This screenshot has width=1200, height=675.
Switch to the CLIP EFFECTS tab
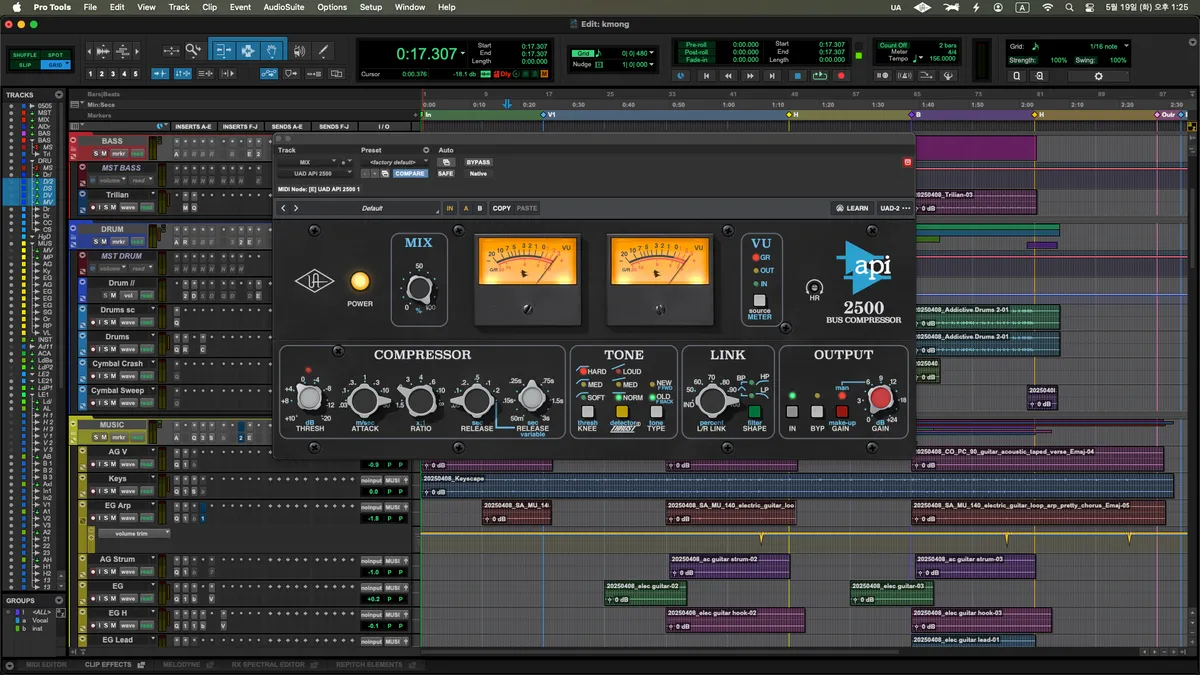(x=108, y=664)
